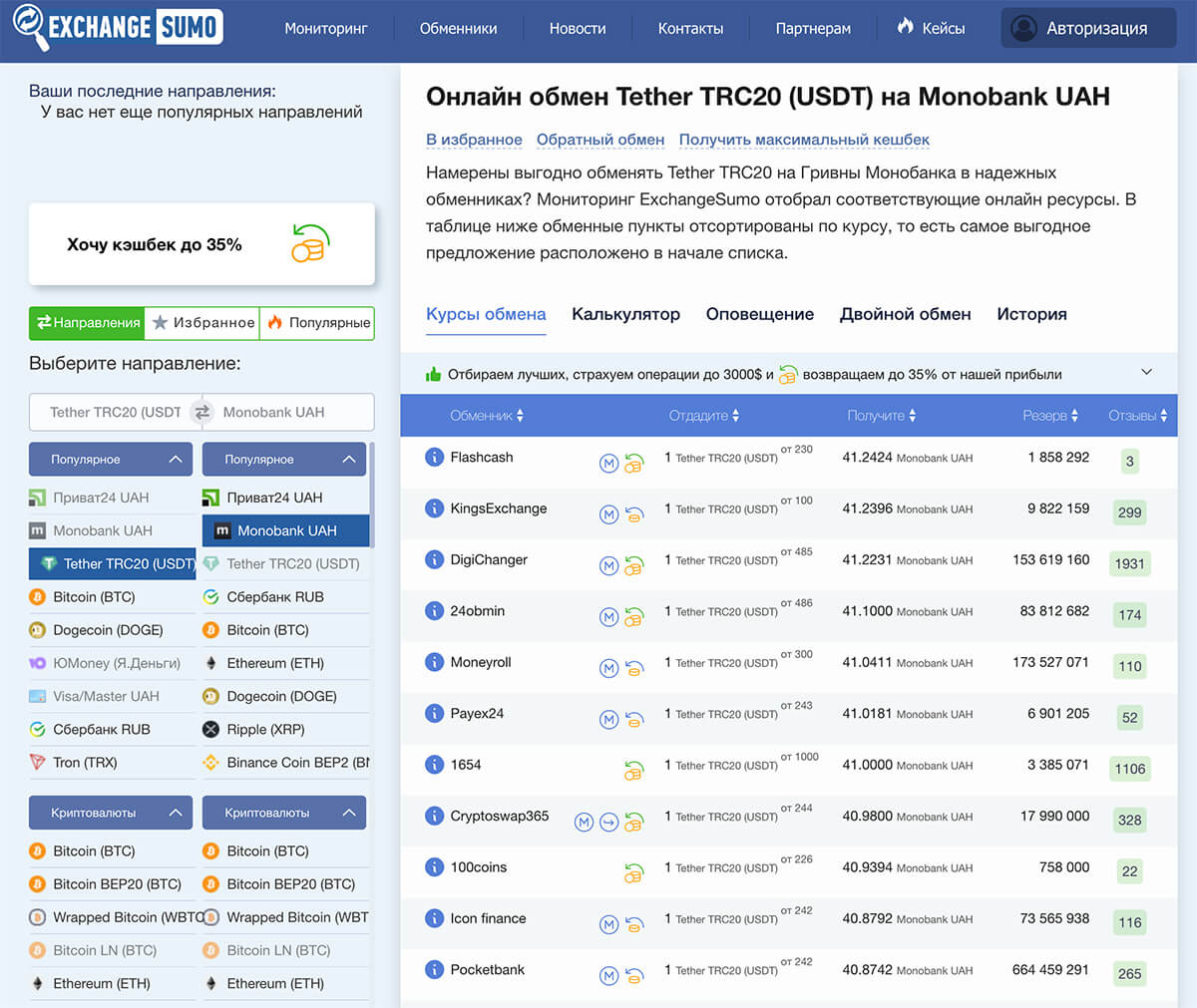This screenshot has width=1197, height=1008.
Task: Select the Направления filter button
Action: [88, 323]
